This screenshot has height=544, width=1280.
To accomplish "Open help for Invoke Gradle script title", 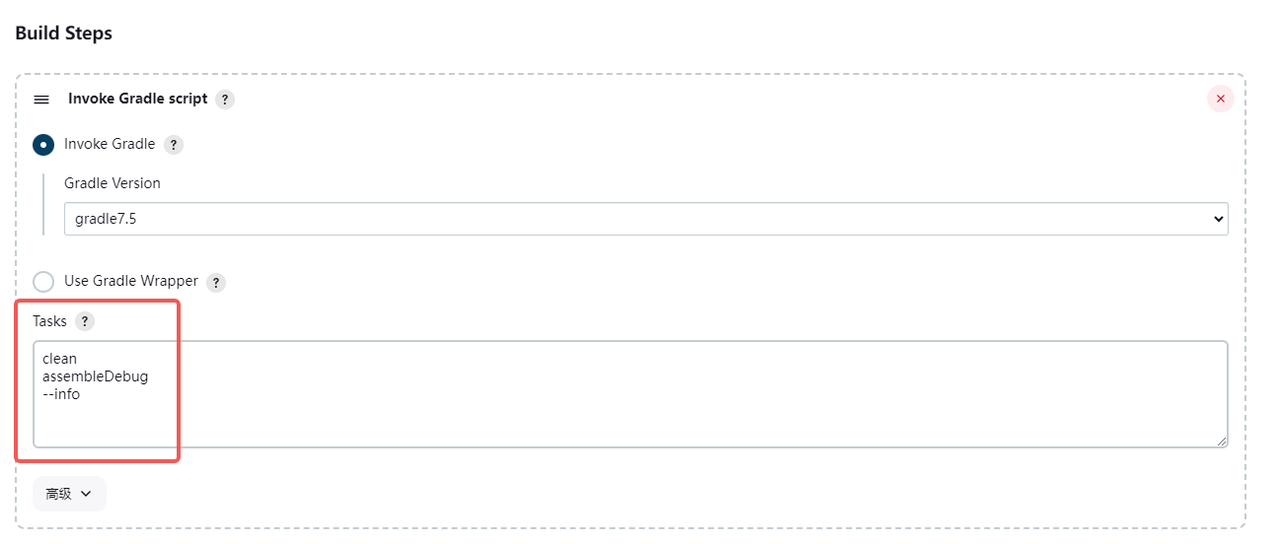I will [x=225, y=99].
